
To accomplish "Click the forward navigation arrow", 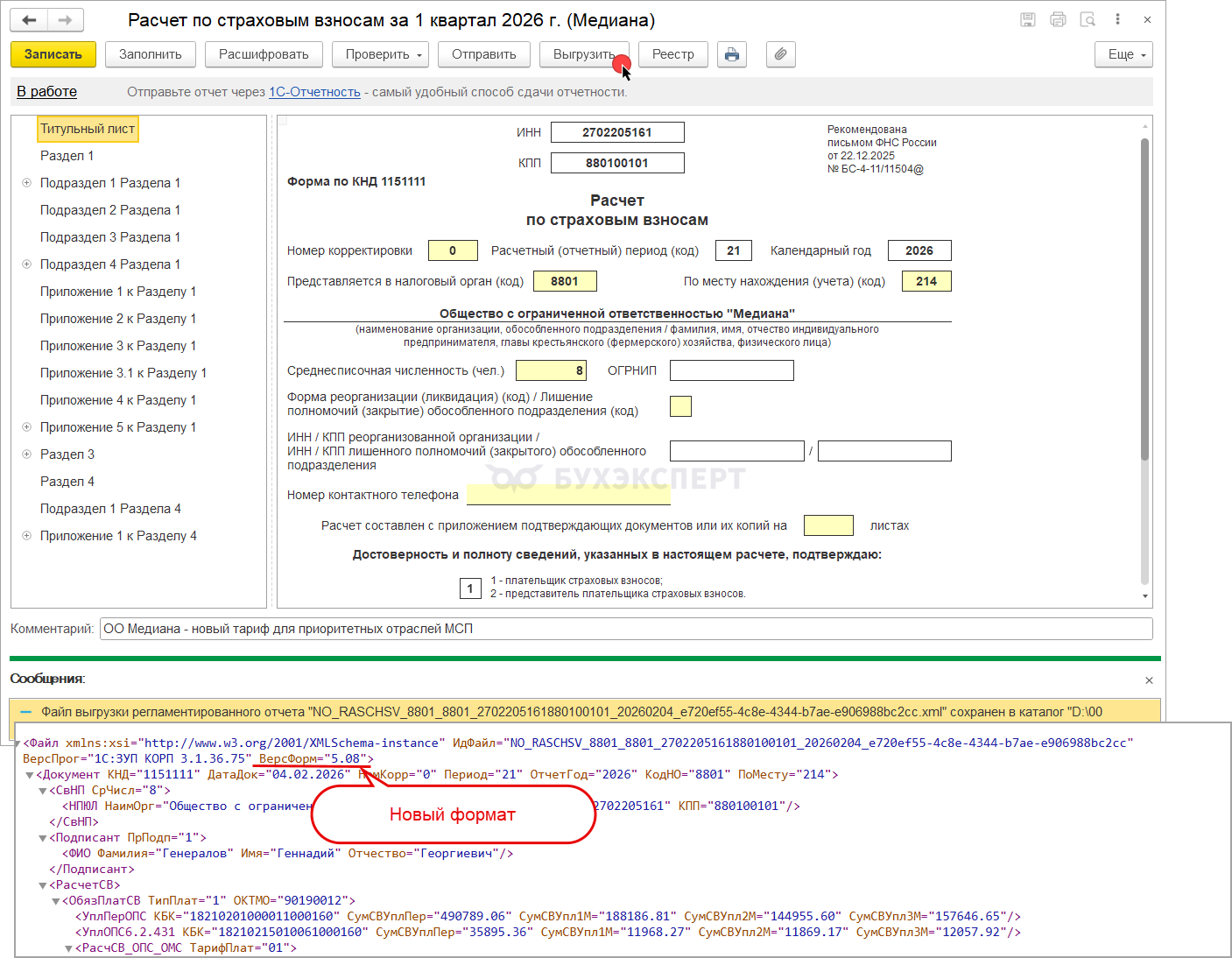I will pos(65,20).
